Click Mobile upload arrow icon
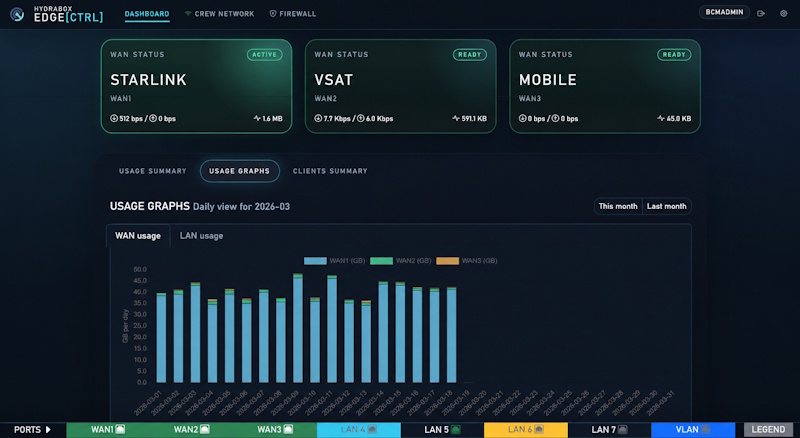Image resolution: width=800 pixels, height=438 pixels. point(555,118)
